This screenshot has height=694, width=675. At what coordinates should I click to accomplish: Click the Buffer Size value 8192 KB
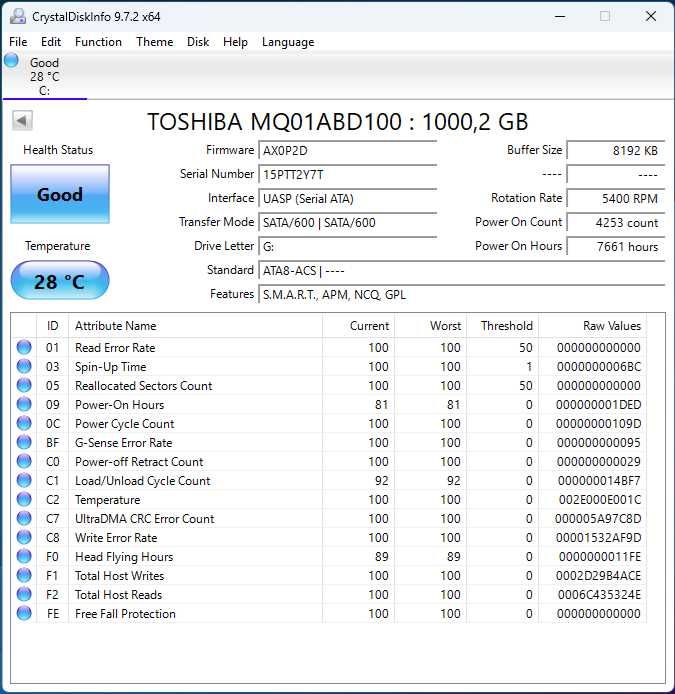point(616,151)
